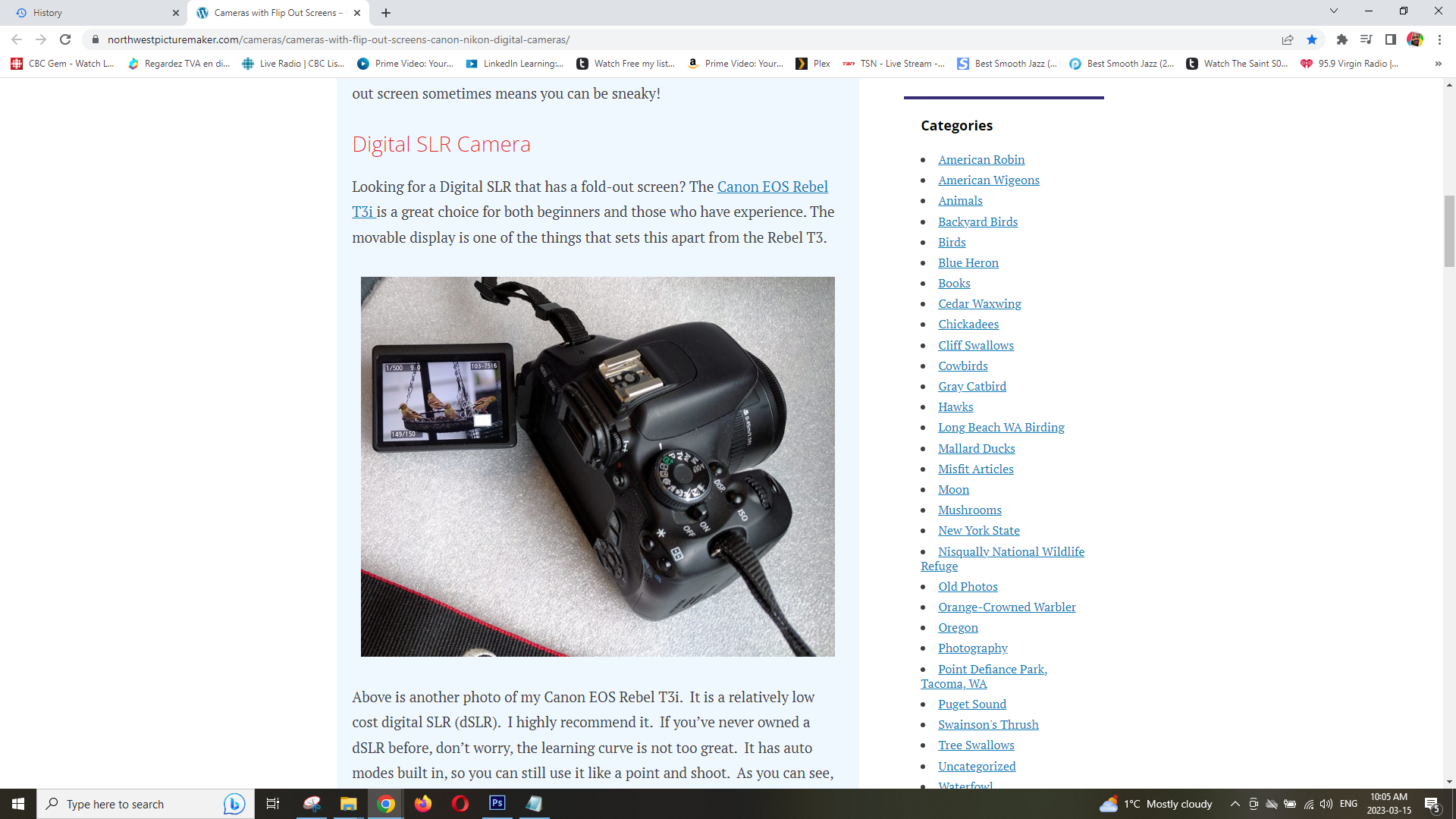Open Photoshop from the taskbar

497,803
